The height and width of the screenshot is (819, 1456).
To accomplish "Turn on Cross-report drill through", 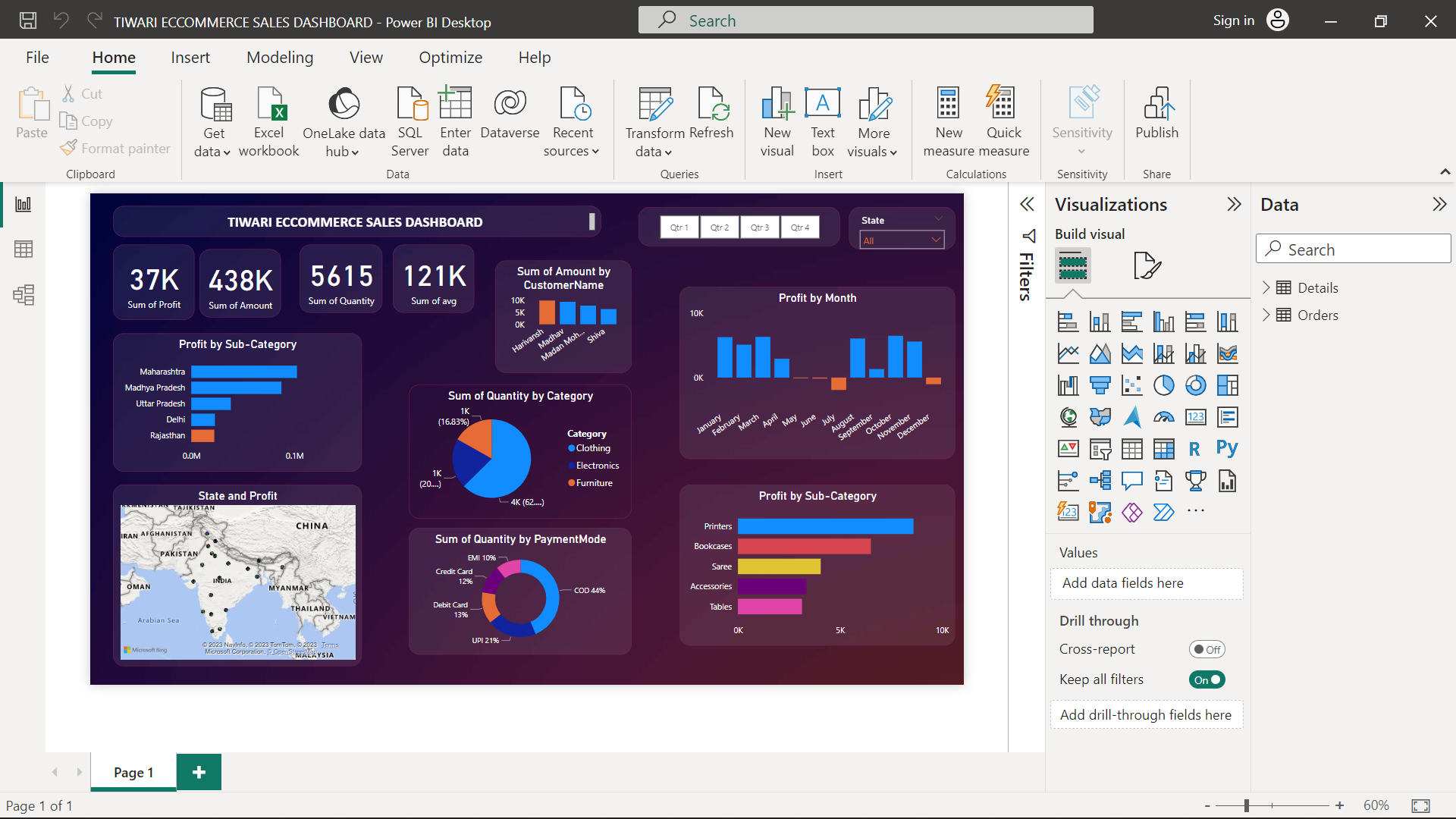I will click(1207, 649).
